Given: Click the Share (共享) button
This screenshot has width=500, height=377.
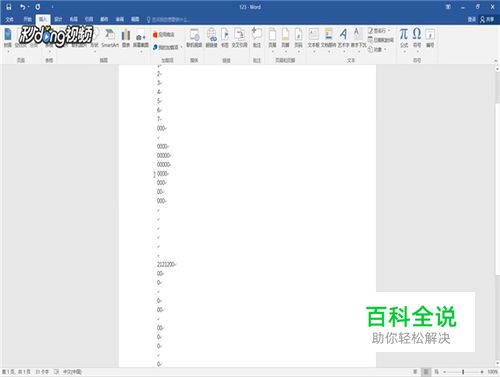Looking at the screenshot, I should 487,20.
